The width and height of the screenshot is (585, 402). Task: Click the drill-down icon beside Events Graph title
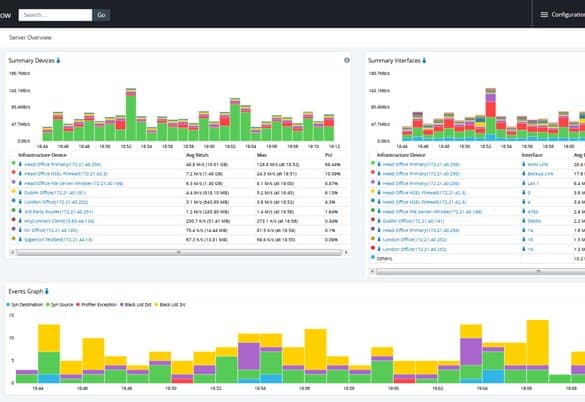[x=47, y=291]
